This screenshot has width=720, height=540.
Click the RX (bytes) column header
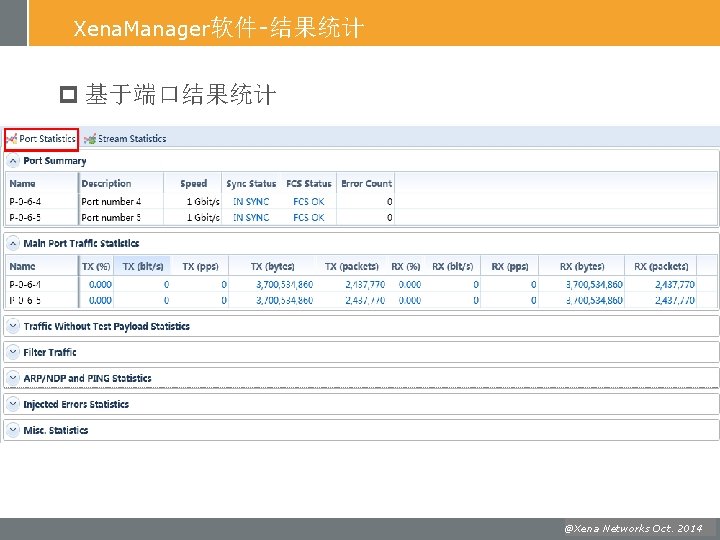pos(582,266)
